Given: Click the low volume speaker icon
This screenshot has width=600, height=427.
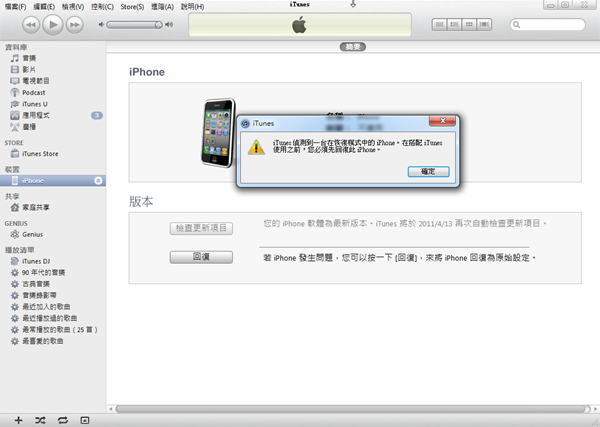Looking at the screenshot, I should pyautogui.click(x=101, y=24).
